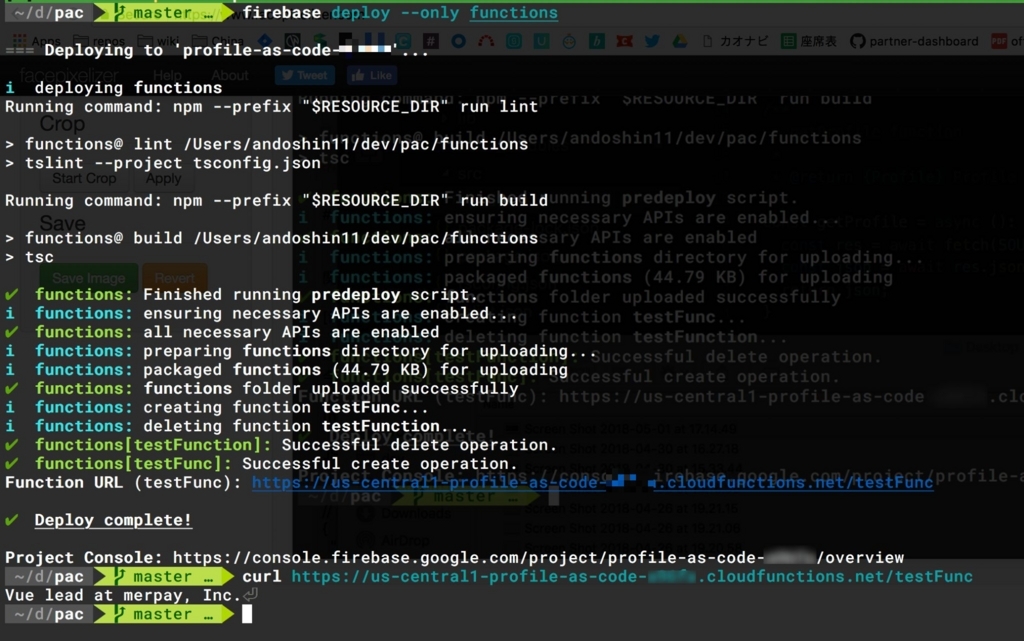Click the Tweet button behind the terminal
The image size is (1024, 641).
[304, 76]
